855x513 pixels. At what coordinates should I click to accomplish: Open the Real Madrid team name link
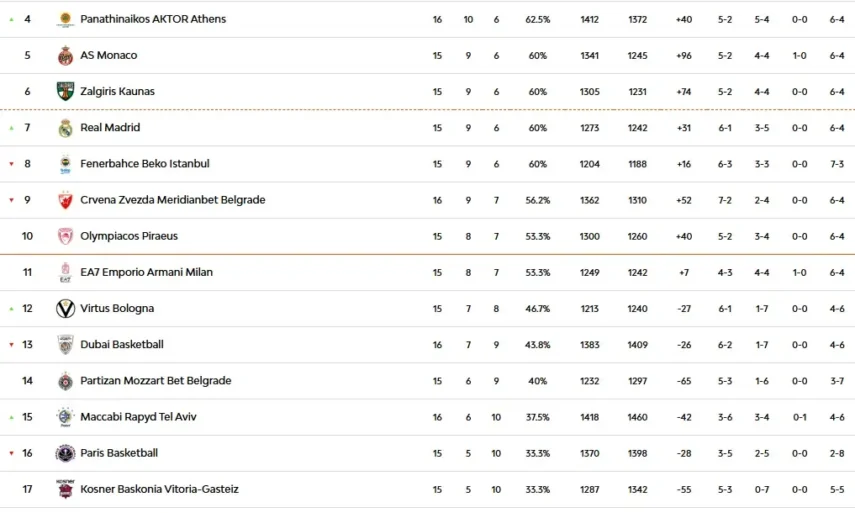(x=110, y=127)
